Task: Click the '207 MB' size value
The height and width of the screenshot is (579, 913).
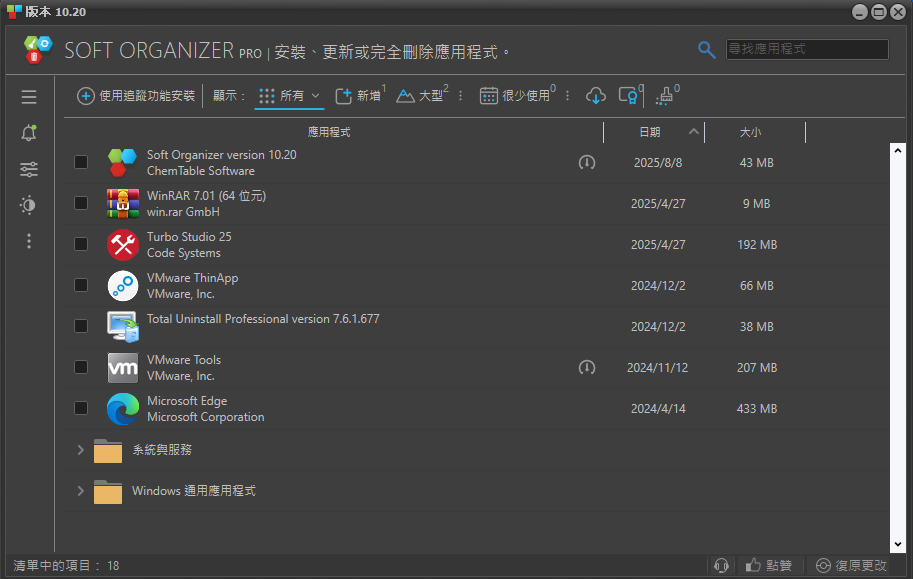Action: (x=757, y=368)
